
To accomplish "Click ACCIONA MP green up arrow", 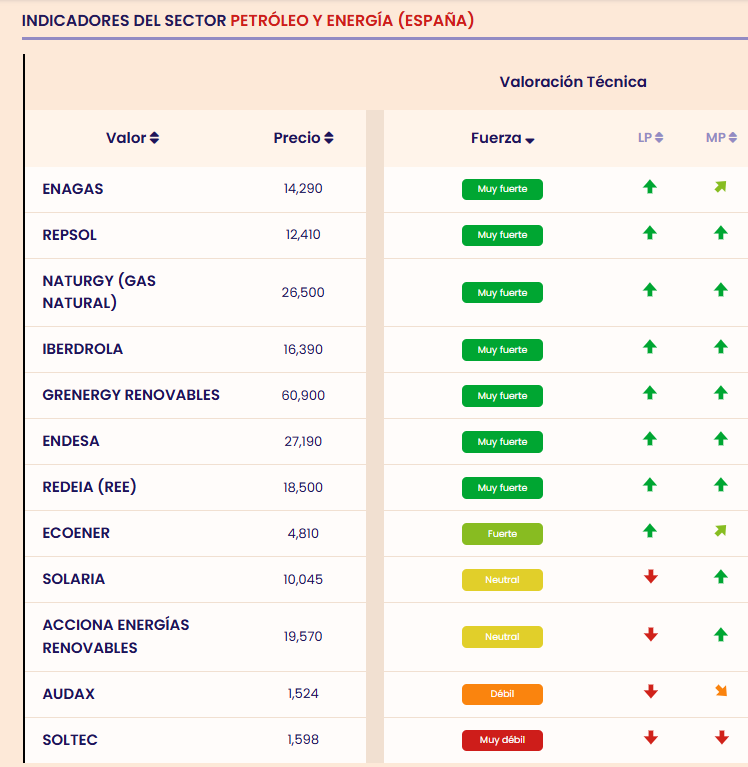I will pos(721,634).
